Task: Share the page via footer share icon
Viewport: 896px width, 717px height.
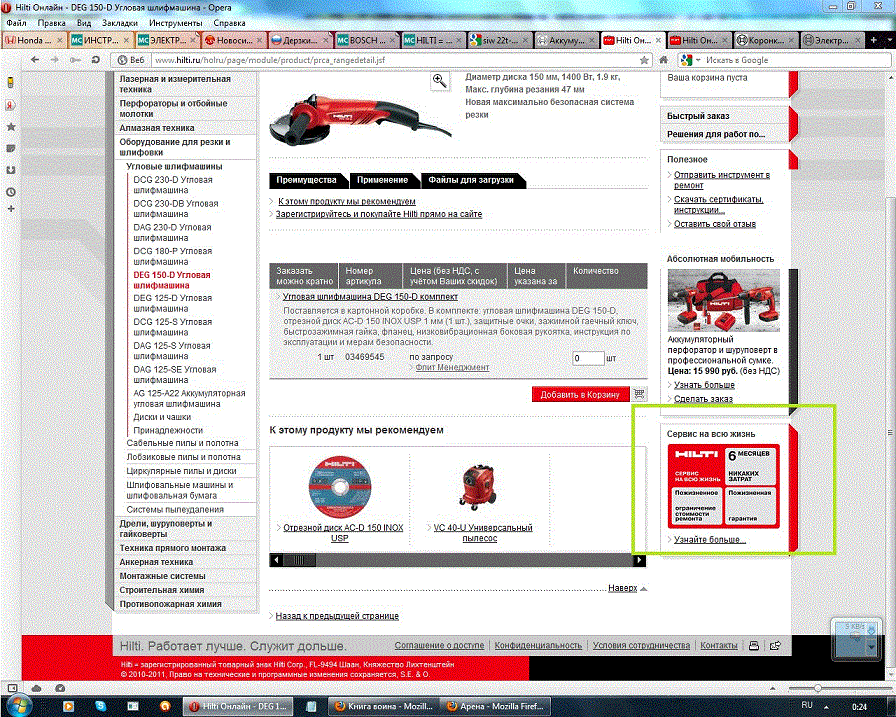Action: [775, 646]
